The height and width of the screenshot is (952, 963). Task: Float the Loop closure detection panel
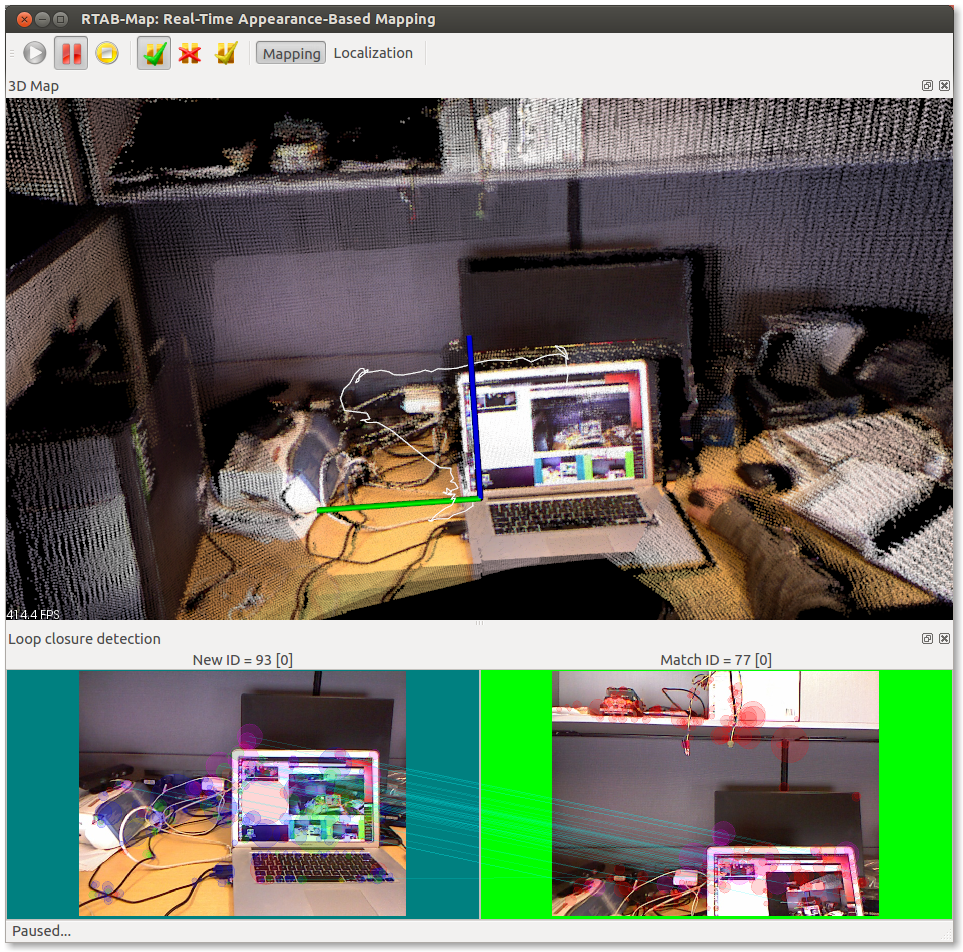[927, 638]
